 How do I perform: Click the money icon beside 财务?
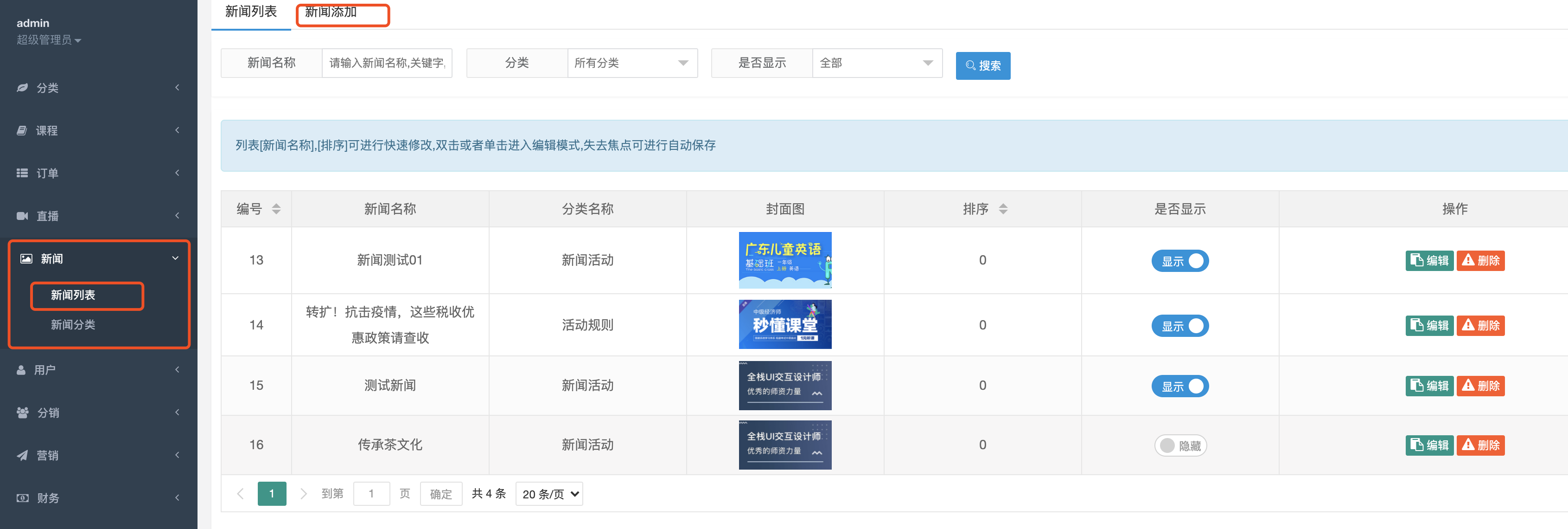(x=23, y=498)
